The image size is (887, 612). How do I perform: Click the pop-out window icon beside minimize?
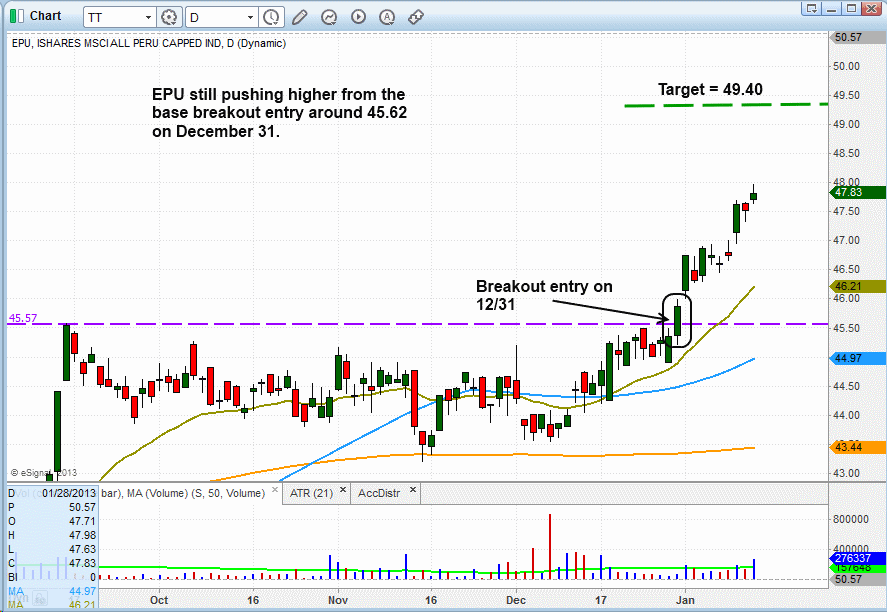pos(812,8)
